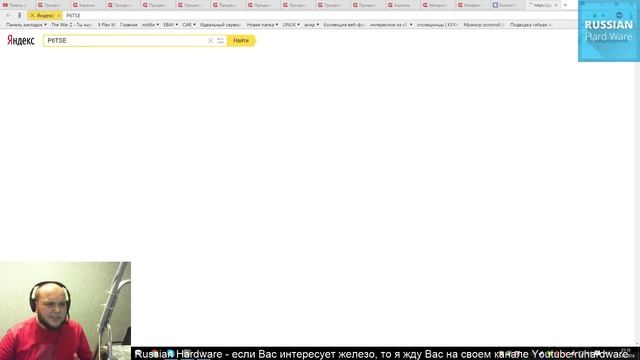This screenshot has height=360, width=640.
Task: Click the Yandex logo on the page
Action: click(x=21, y=40)
